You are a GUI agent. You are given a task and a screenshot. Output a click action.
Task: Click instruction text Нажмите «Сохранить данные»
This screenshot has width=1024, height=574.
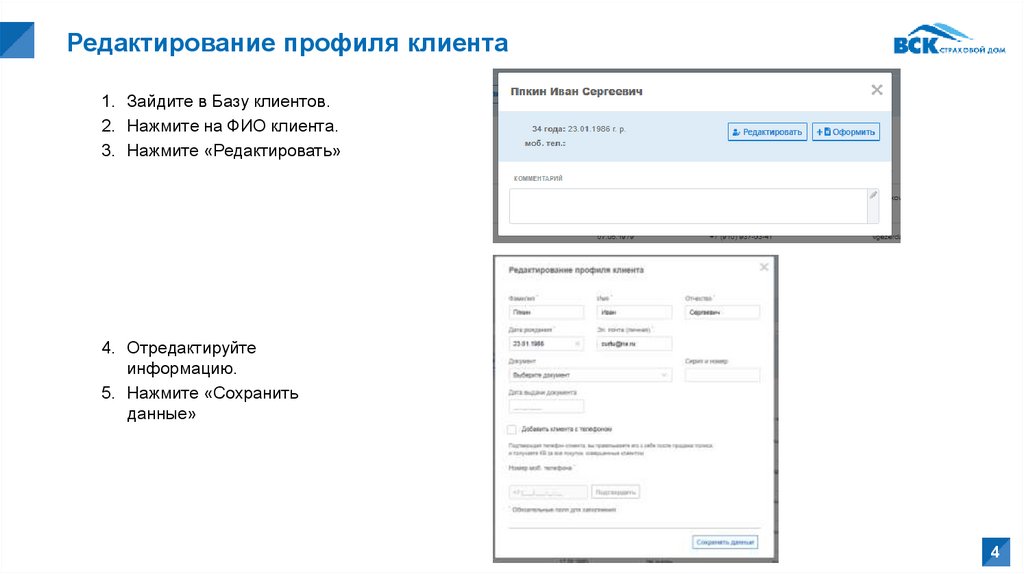[x=212, y=403]
